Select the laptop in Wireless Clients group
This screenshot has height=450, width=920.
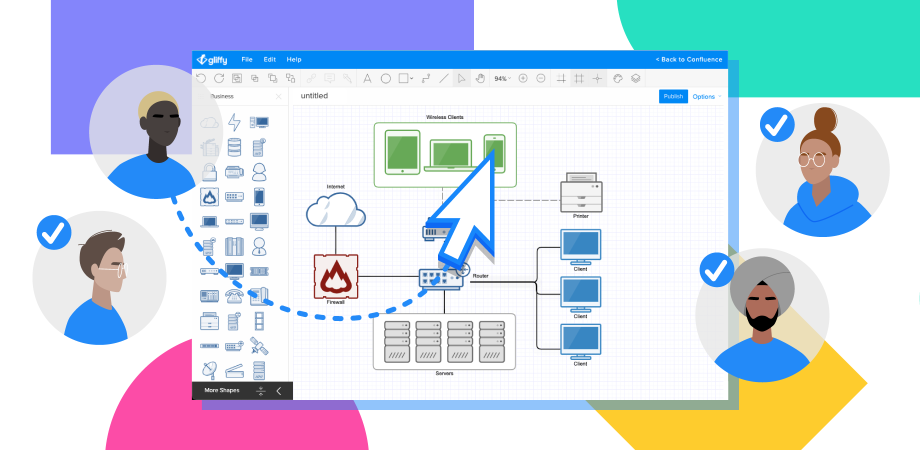tap(451, 155)
